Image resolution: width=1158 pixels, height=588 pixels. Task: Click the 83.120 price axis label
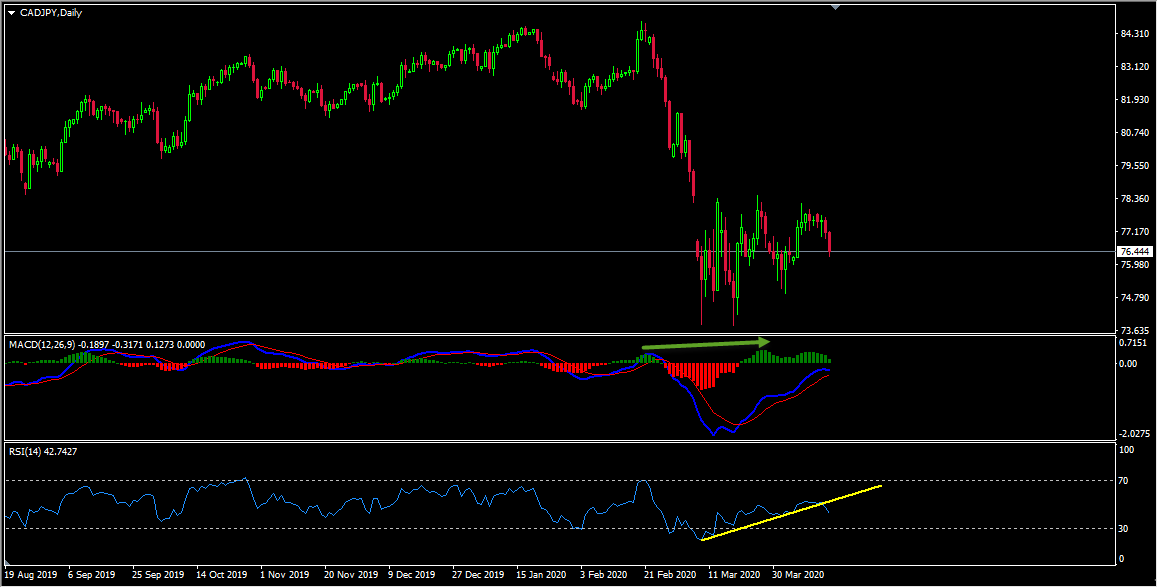1134,66
